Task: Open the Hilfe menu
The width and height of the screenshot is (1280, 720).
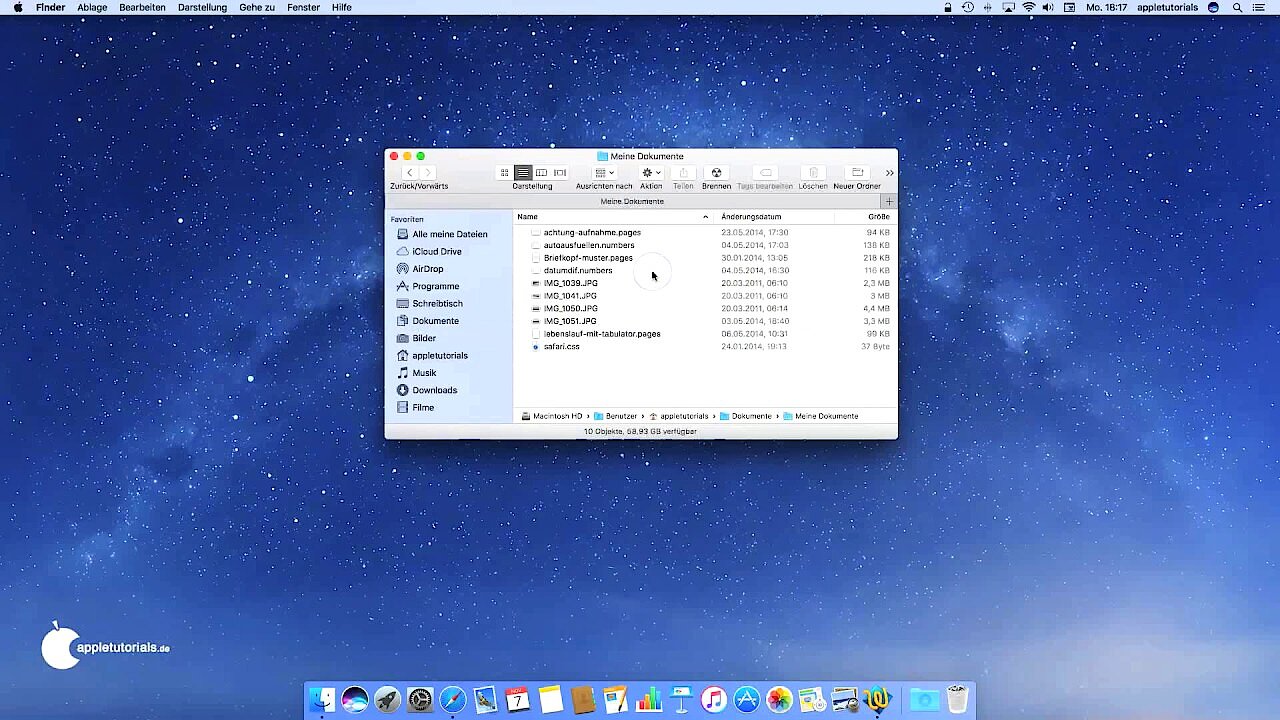Action: click(x=342, y=7)
